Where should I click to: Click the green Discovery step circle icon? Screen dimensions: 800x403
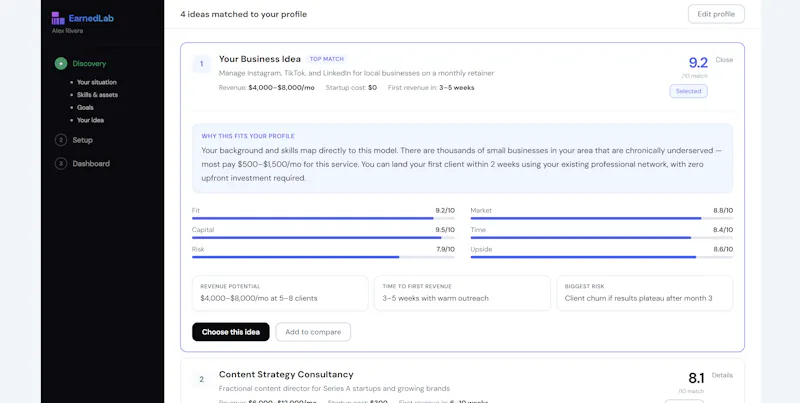(x=61, y=64)
